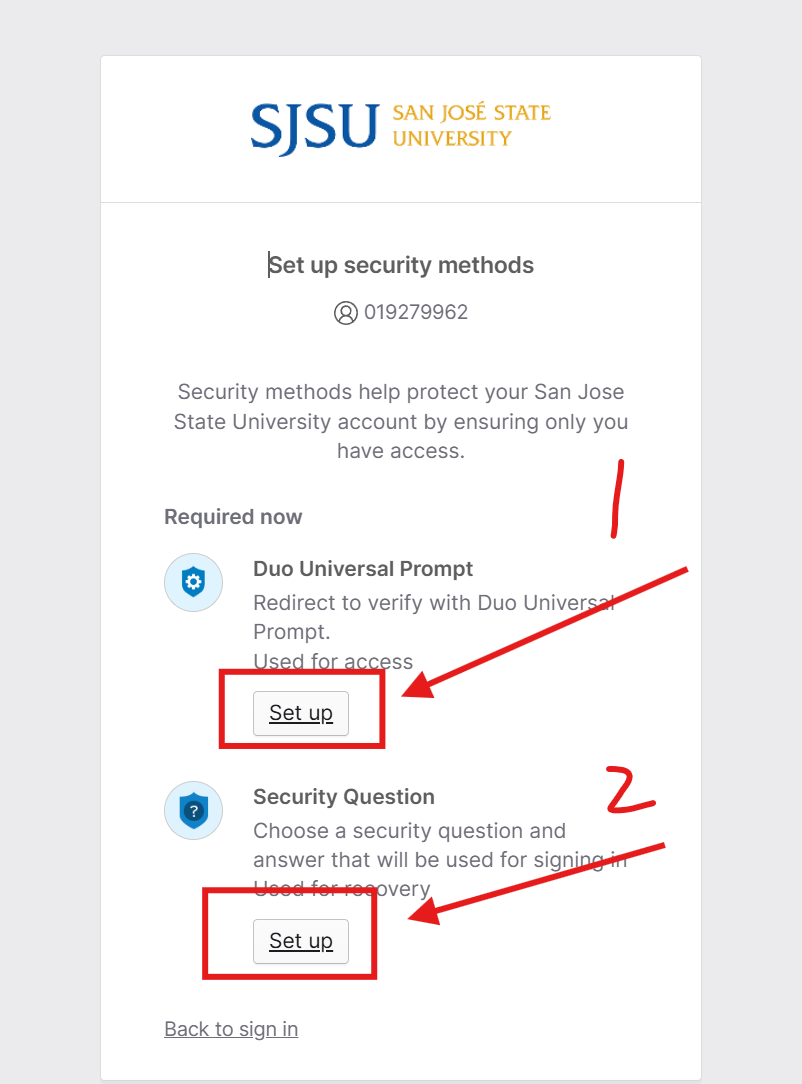Click the Redirect to verify description text
This screenshot has height=1084, width=802.
(433, 617)
